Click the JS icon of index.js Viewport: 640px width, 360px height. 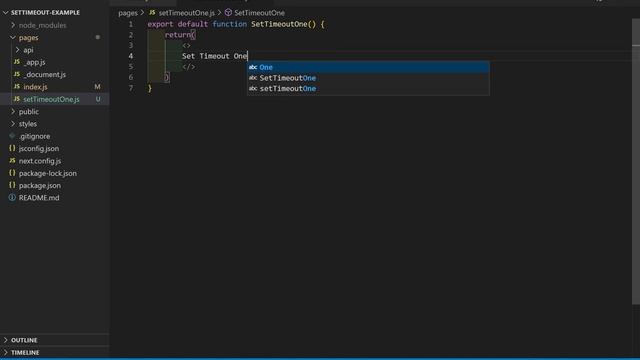17,87
